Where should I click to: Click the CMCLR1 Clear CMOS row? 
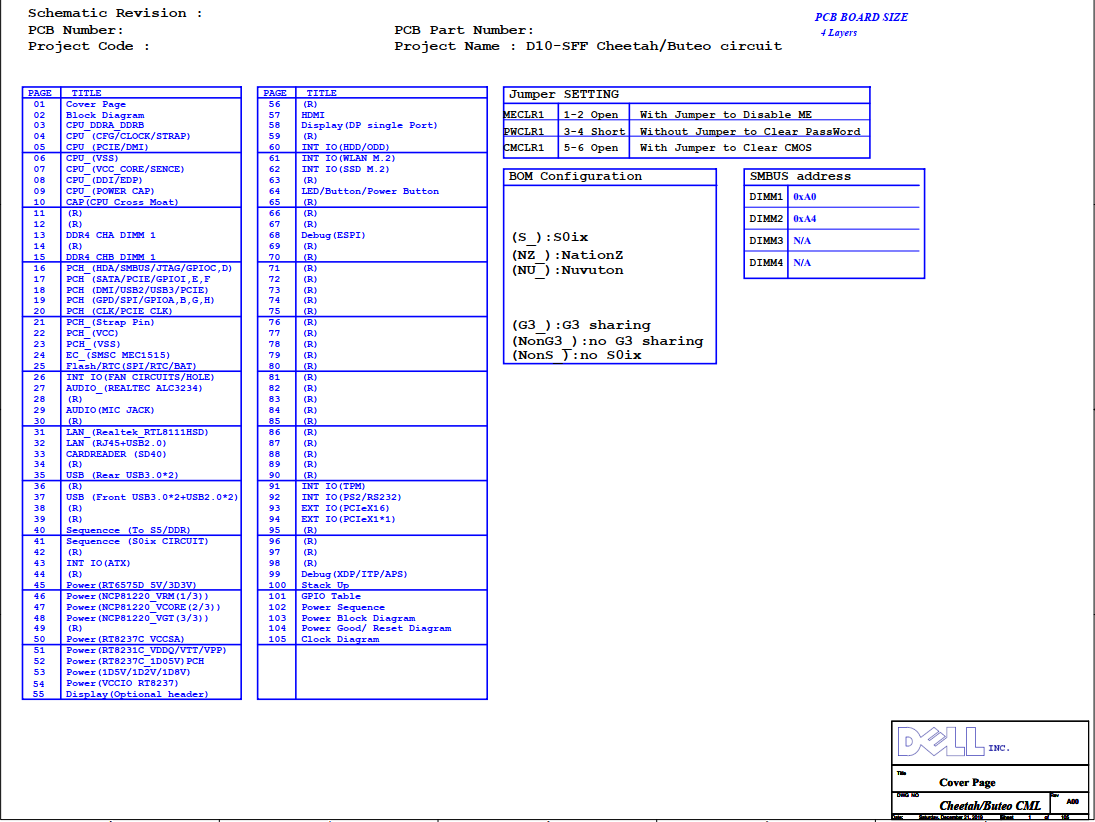click(685, 148)
